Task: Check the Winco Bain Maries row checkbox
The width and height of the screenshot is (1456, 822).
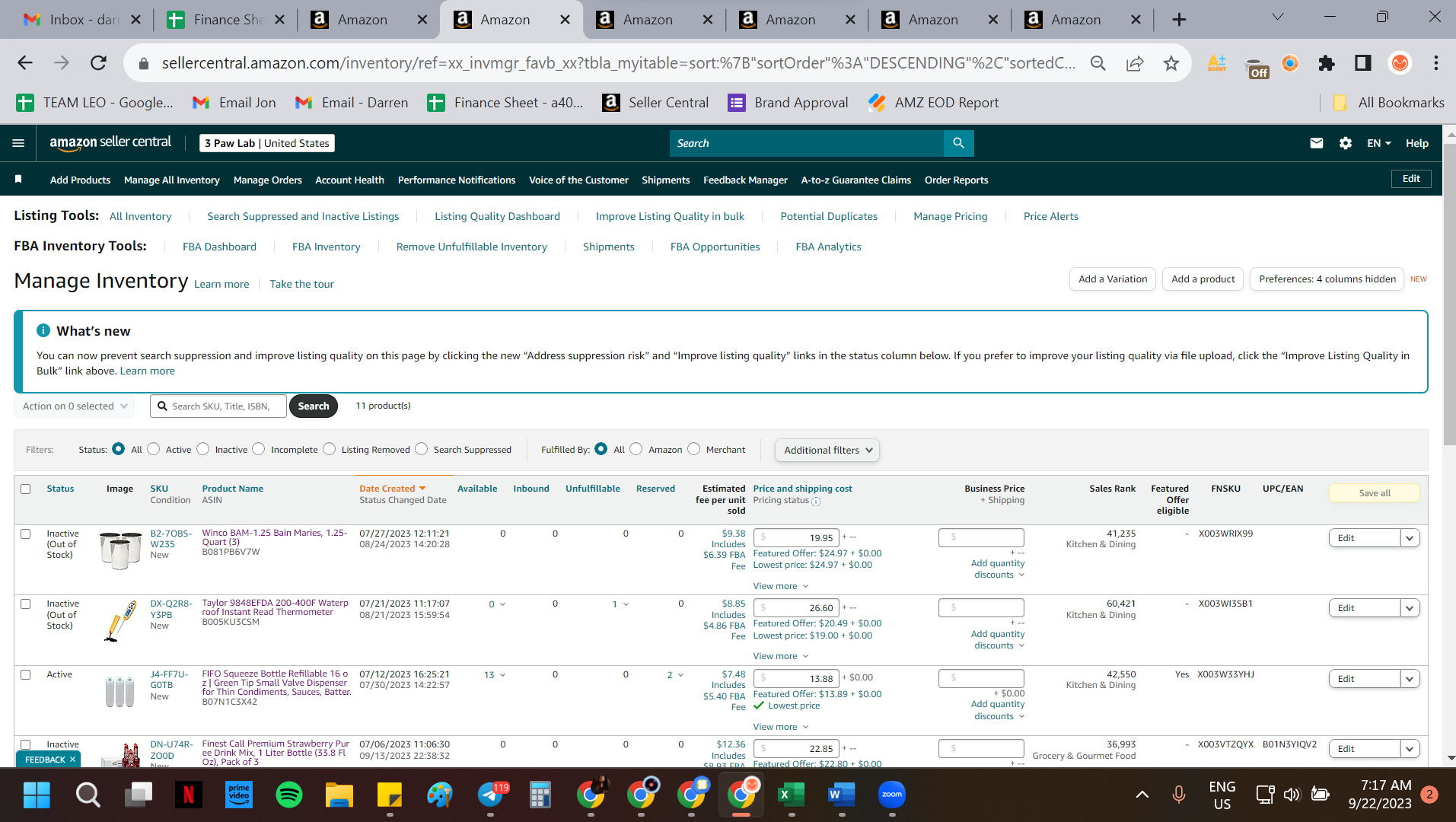Action: tap(26, 534)
